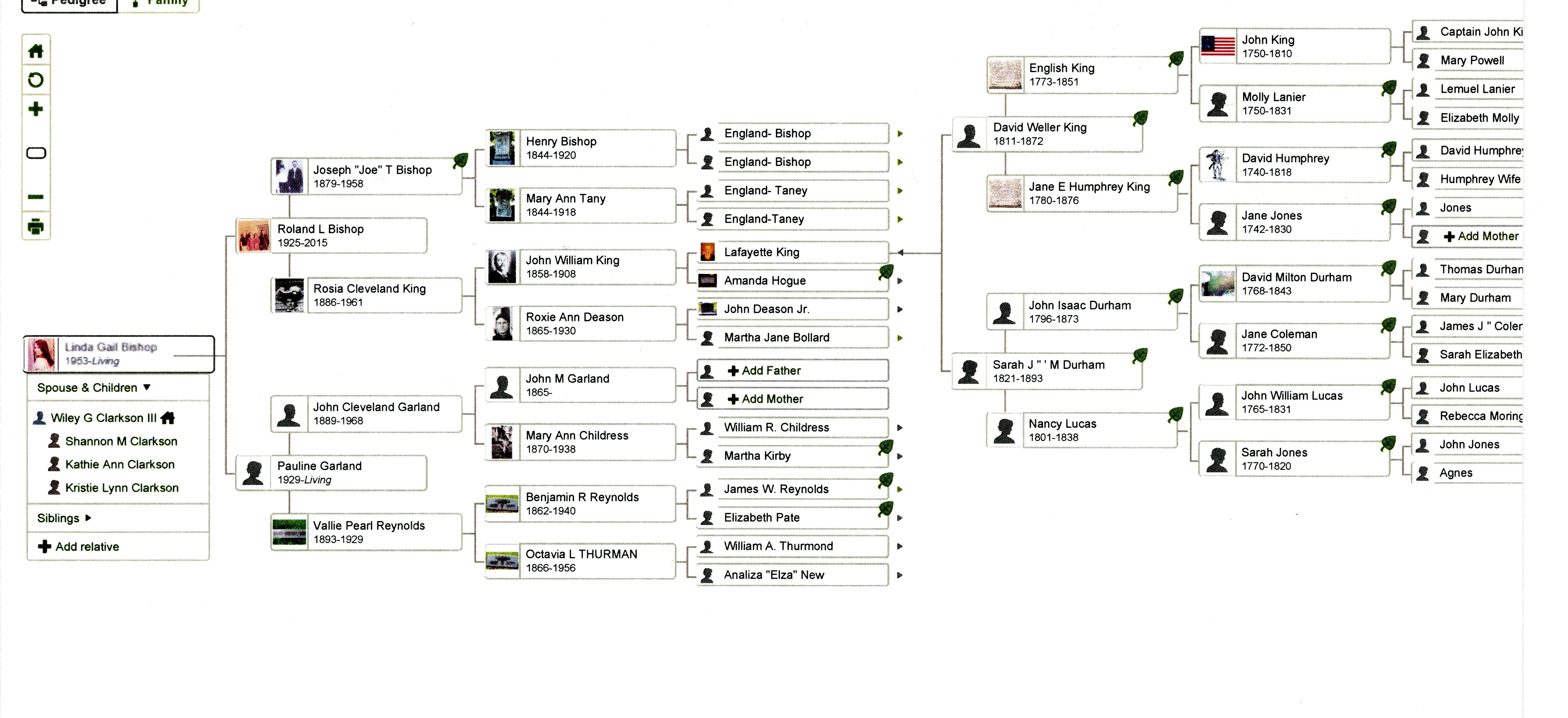
Task: Expand ancestors arrow beside William A. Thurmond
Action: point(900,546)
